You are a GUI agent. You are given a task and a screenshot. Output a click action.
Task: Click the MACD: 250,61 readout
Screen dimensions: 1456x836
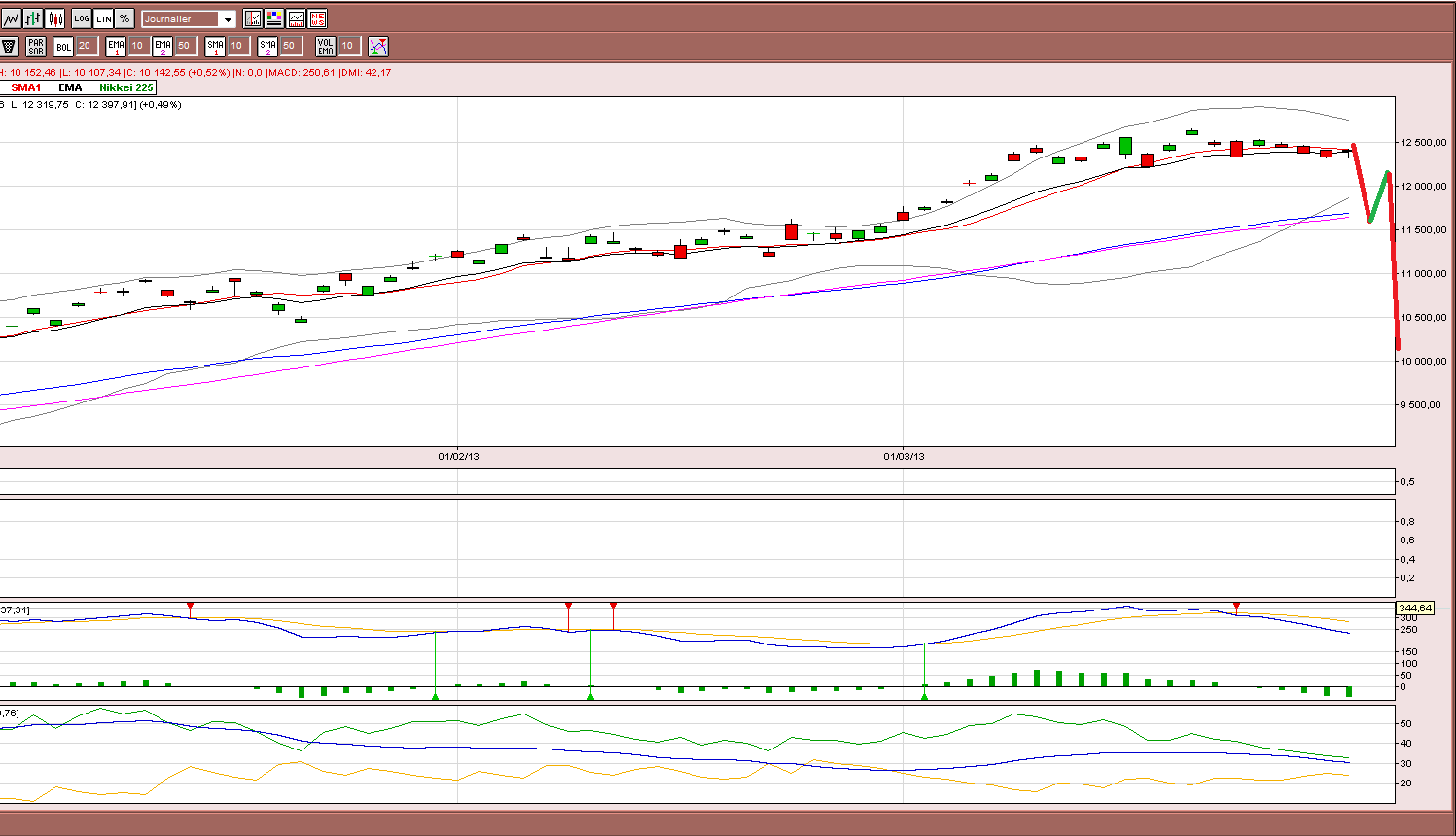click(302, 72)
